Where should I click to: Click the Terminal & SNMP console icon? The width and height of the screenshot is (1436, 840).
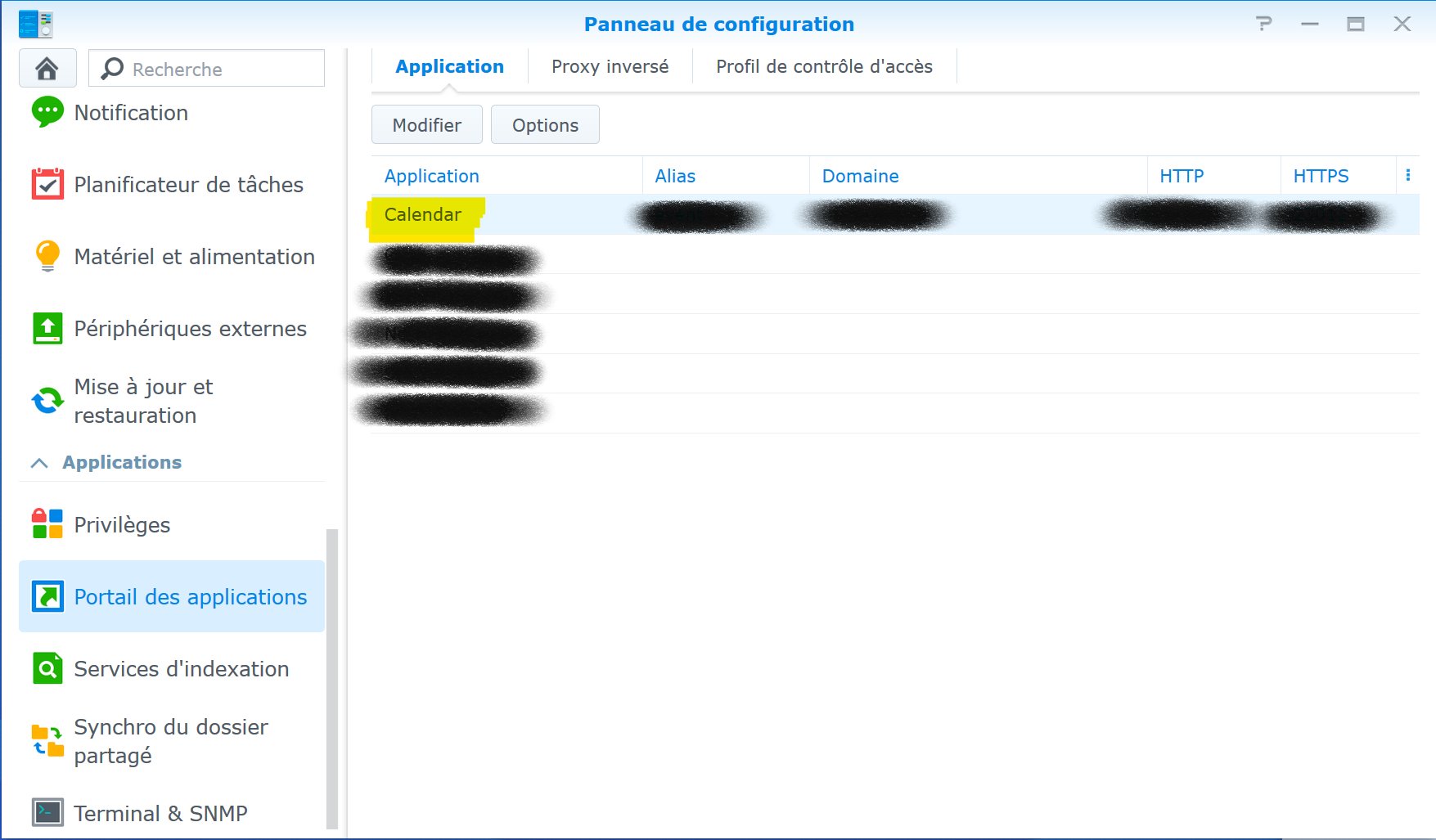tap(47, 812)
